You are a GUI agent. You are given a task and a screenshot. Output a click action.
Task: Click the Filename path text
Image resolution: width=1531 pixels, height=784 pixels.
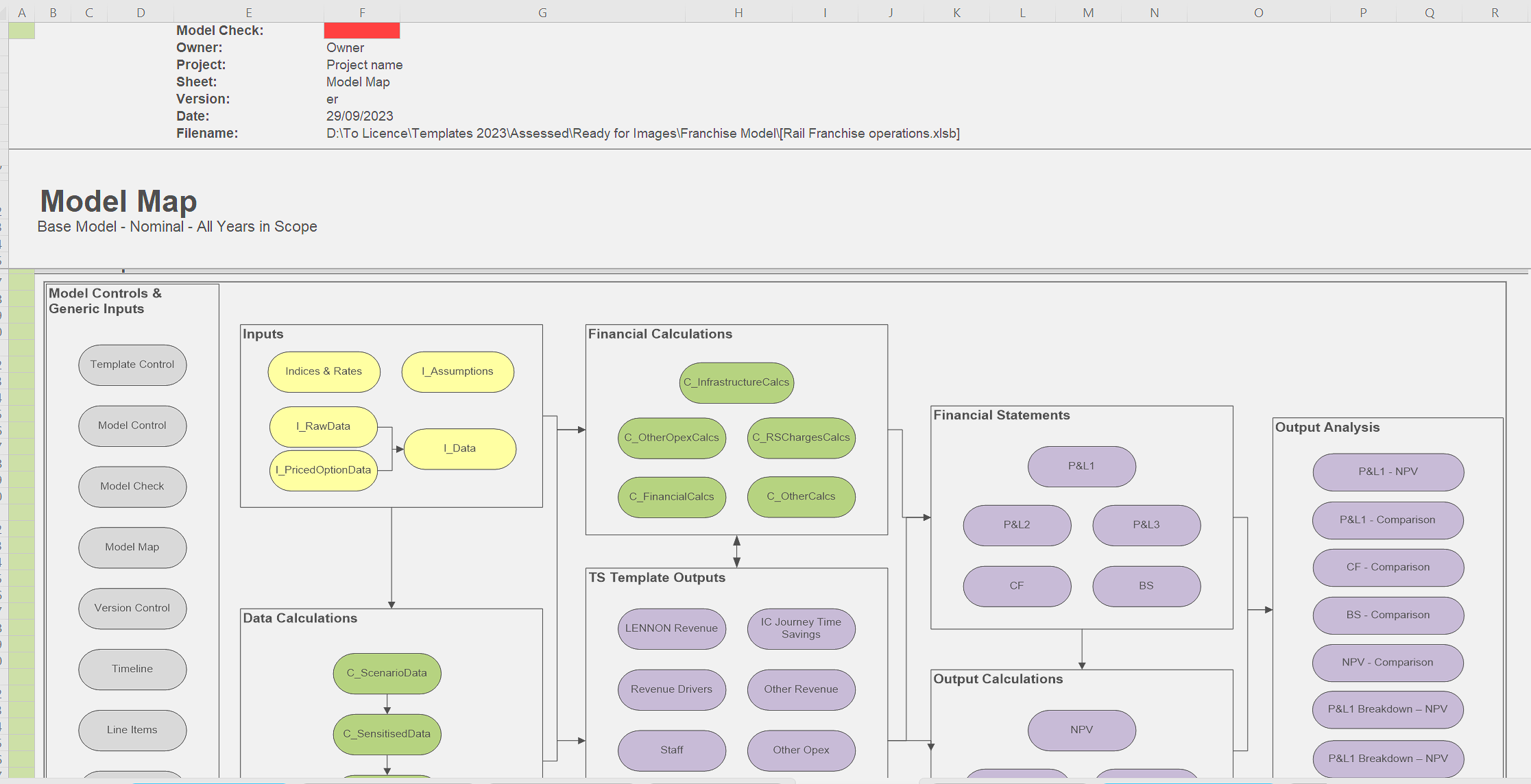pyautogui.click(x=643, y=134)
